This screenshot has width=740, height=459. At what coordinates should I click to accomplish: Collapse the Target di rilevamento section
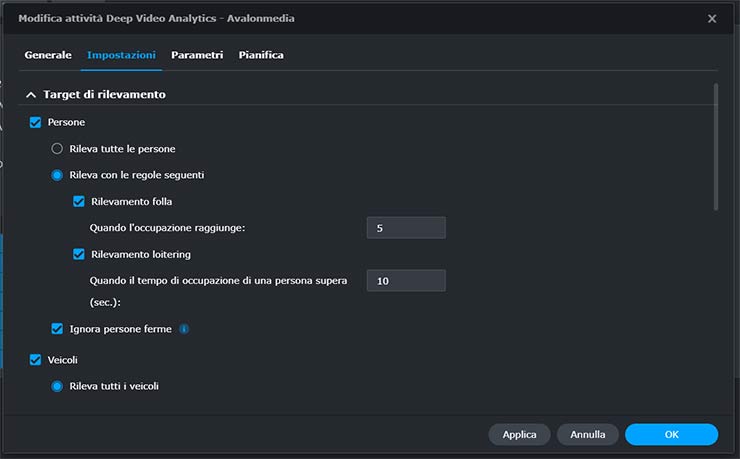(31, 95)
